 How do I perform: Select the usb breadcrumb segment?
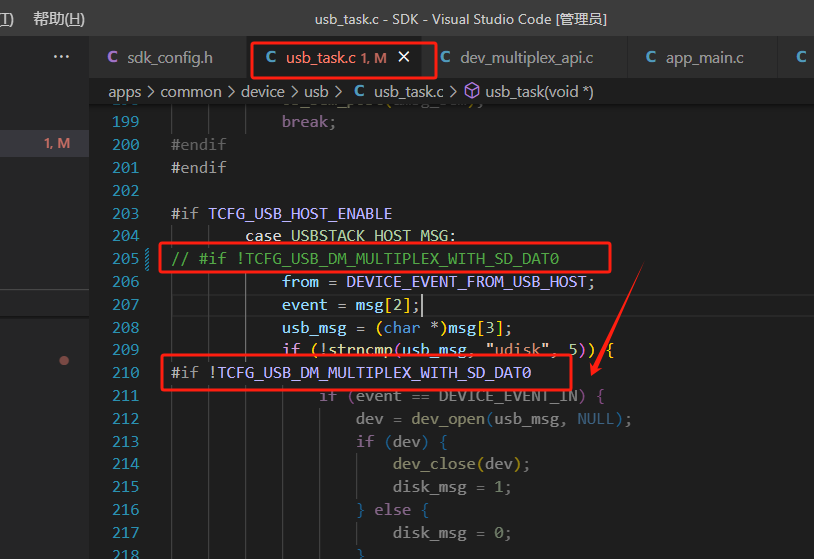coord(316,92)
